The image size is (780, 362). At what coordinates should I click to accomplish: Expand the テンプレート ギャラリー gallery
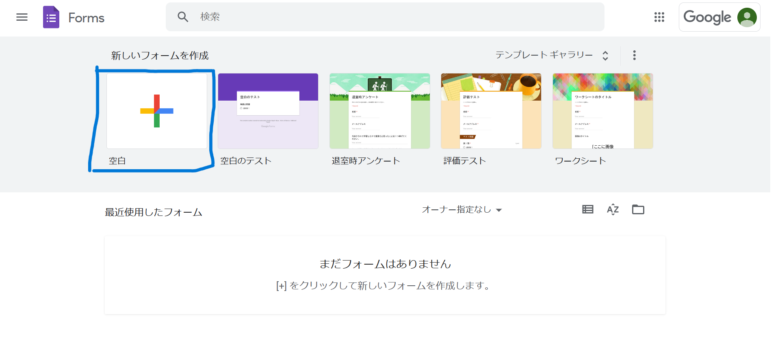click(552, 55)
